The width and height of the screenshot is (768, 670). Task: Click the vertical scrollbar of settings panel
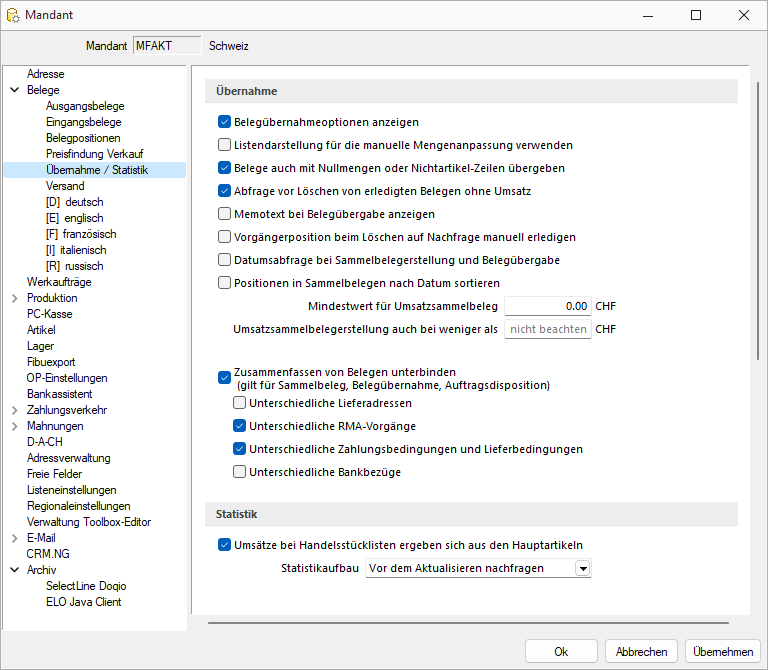pyautogui.click(x=758, y=220)
